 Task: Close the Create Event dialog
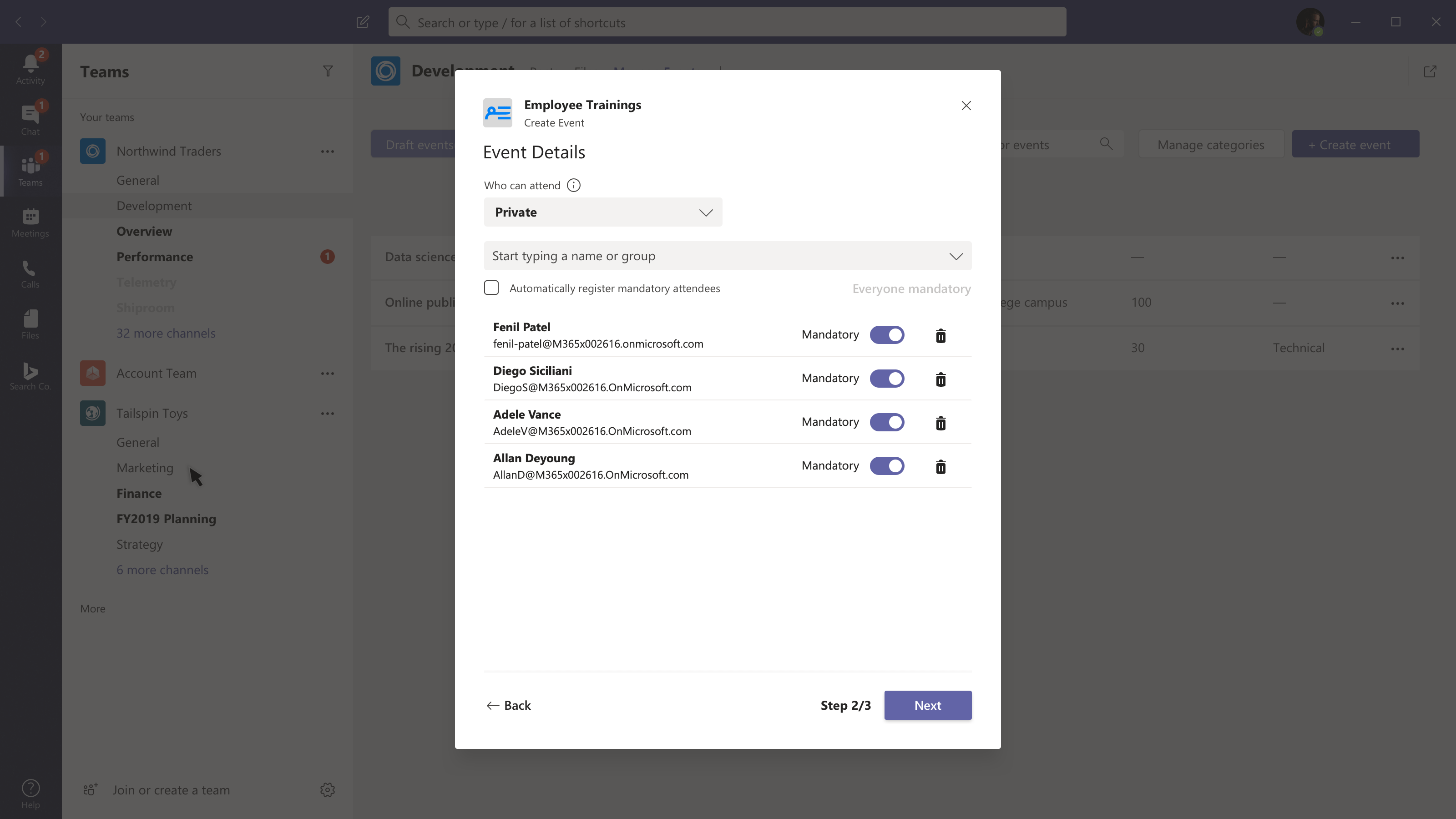click(x=966, y=106)
